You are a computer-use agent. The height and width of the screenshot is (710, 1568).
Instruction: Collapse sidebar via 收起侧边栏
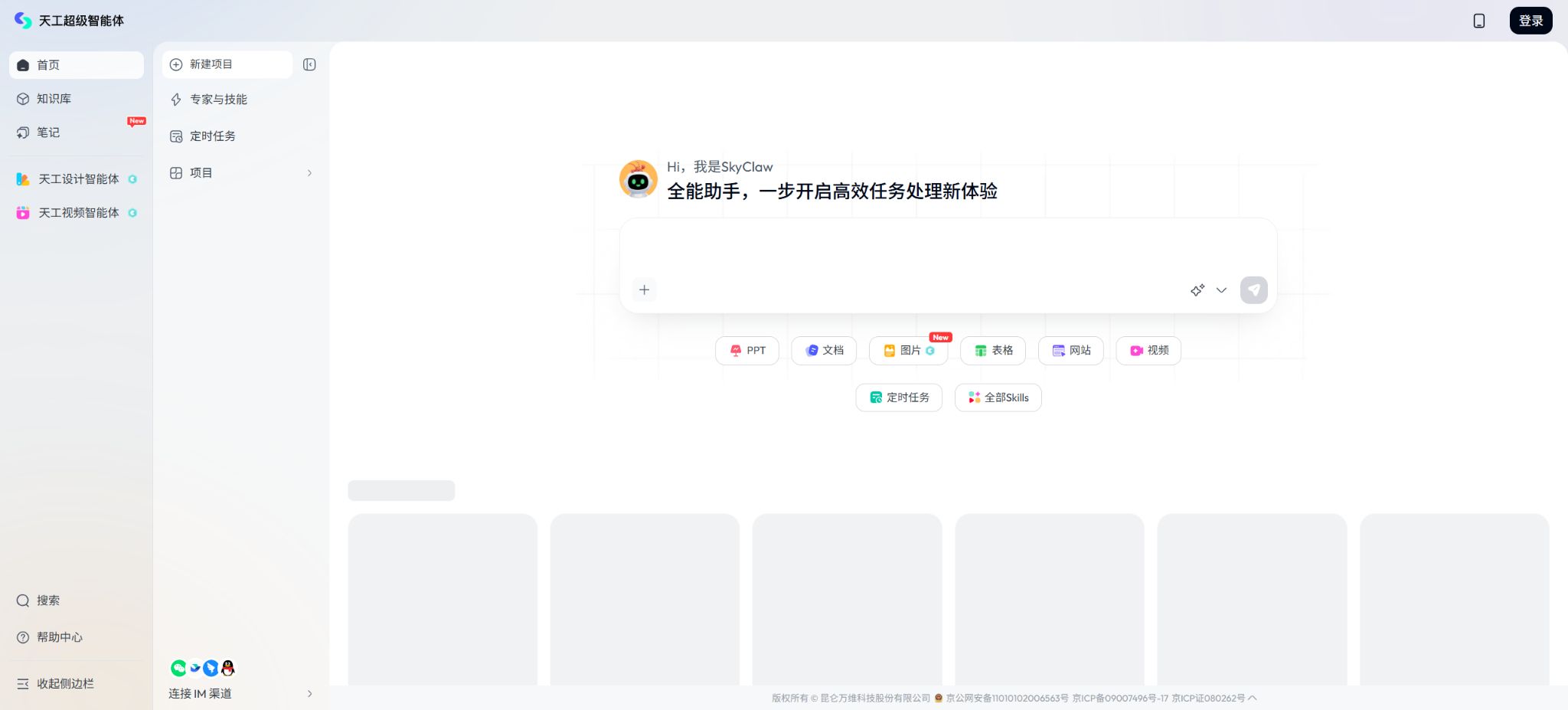(77, 684)
